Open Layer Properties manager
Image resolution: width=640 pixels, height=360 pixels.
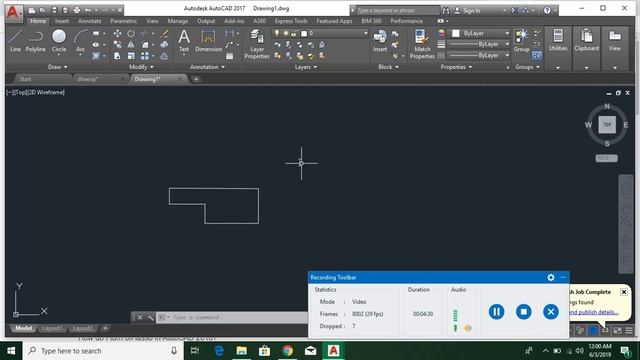(257, 44)
